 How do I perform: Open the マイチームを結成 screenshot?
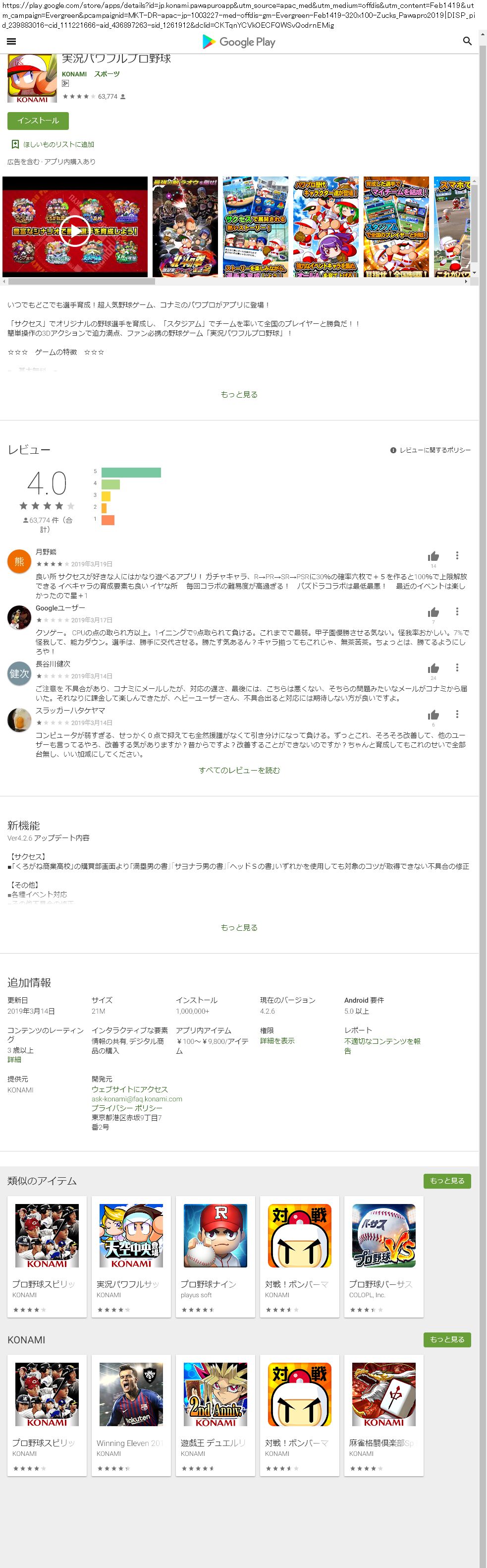(396, 227)
